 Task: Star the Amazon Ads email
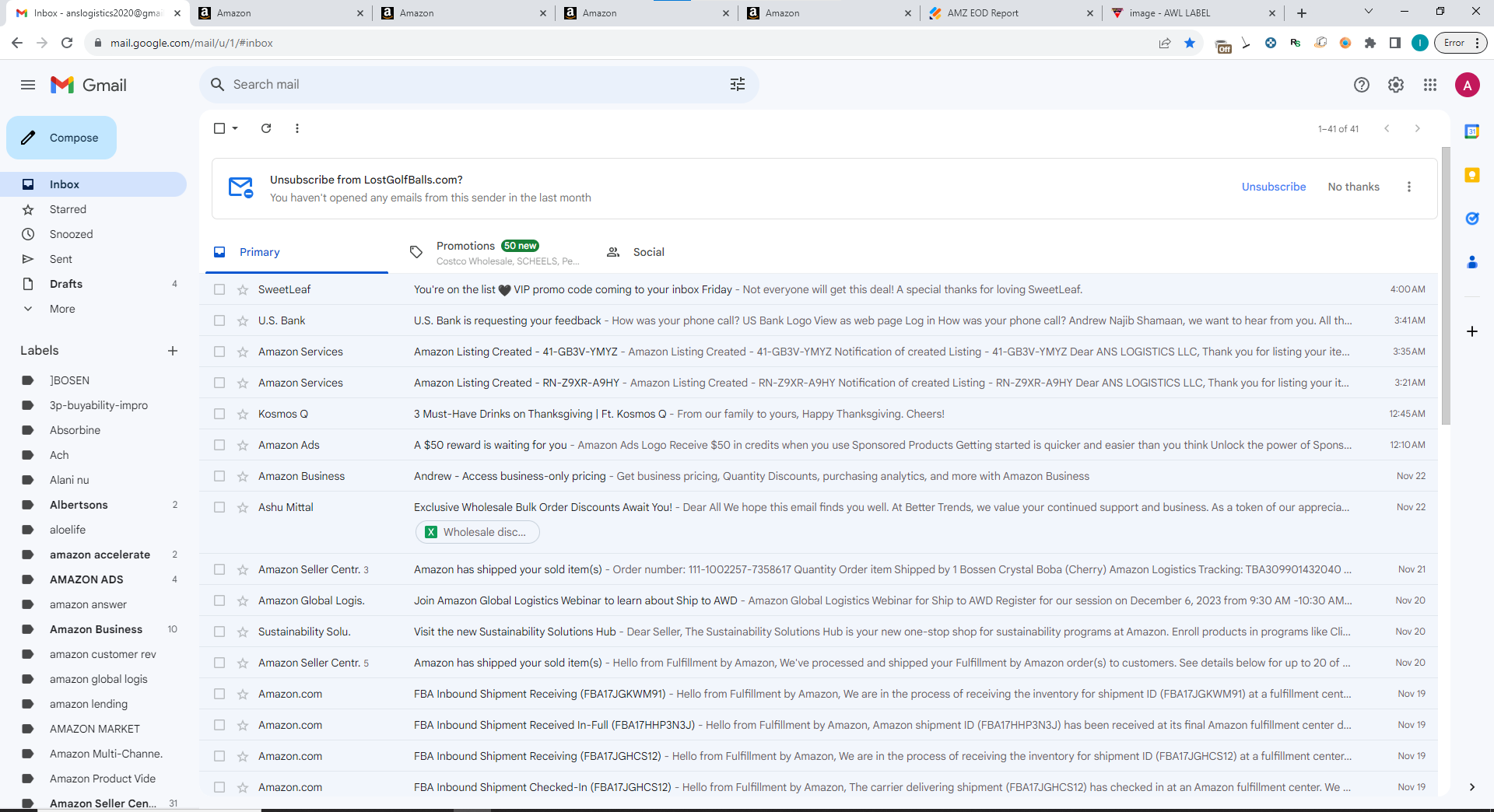coord(243,445)
